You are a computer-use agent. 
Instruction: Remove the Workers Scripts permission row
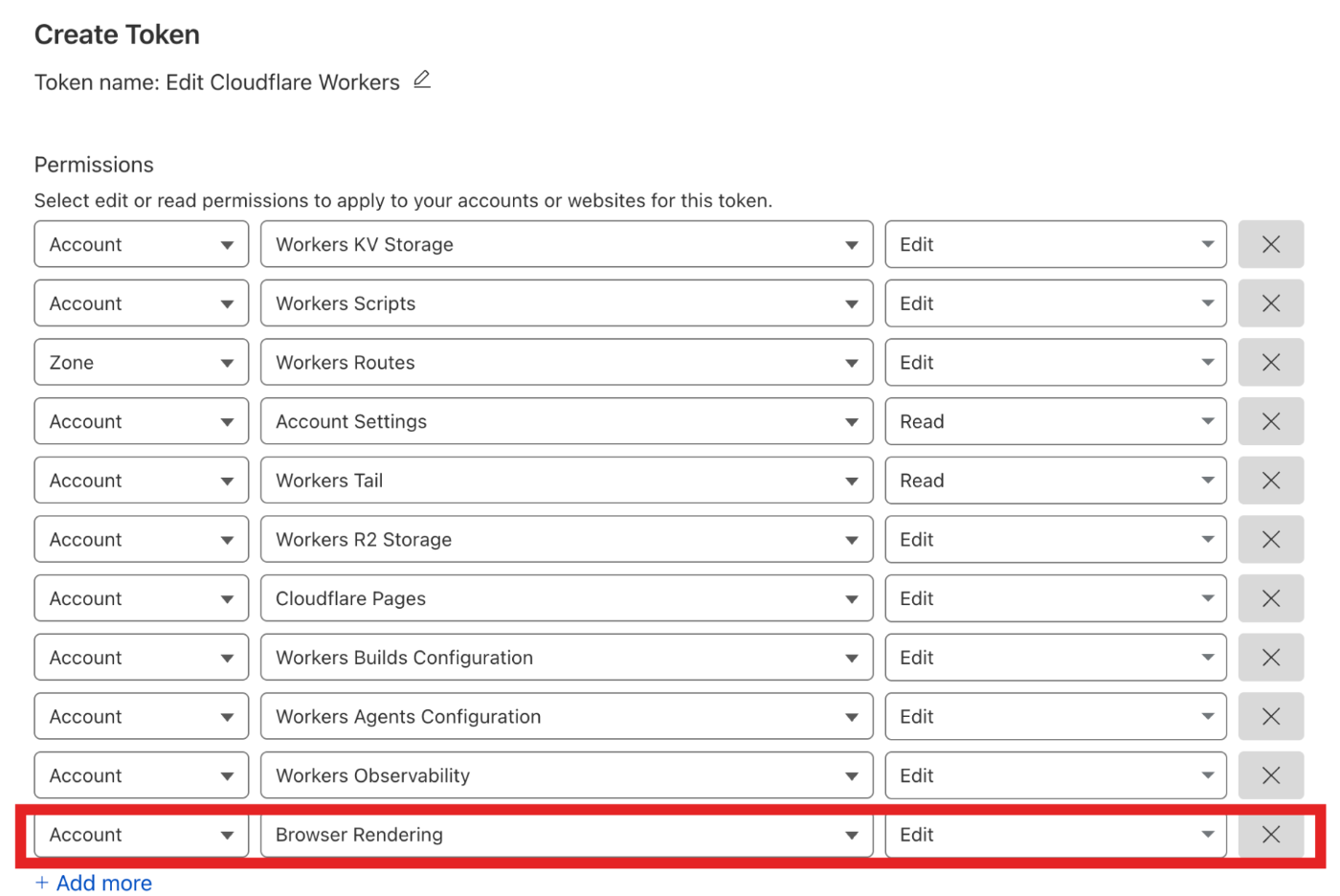(1270, 303)
